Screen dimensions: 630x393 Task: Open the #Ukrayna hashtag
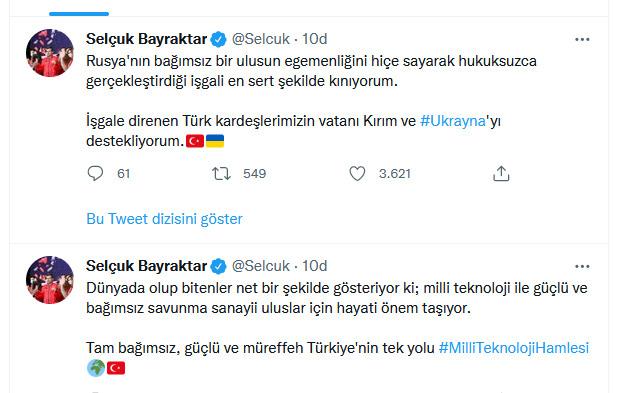(x=453, y=121)
